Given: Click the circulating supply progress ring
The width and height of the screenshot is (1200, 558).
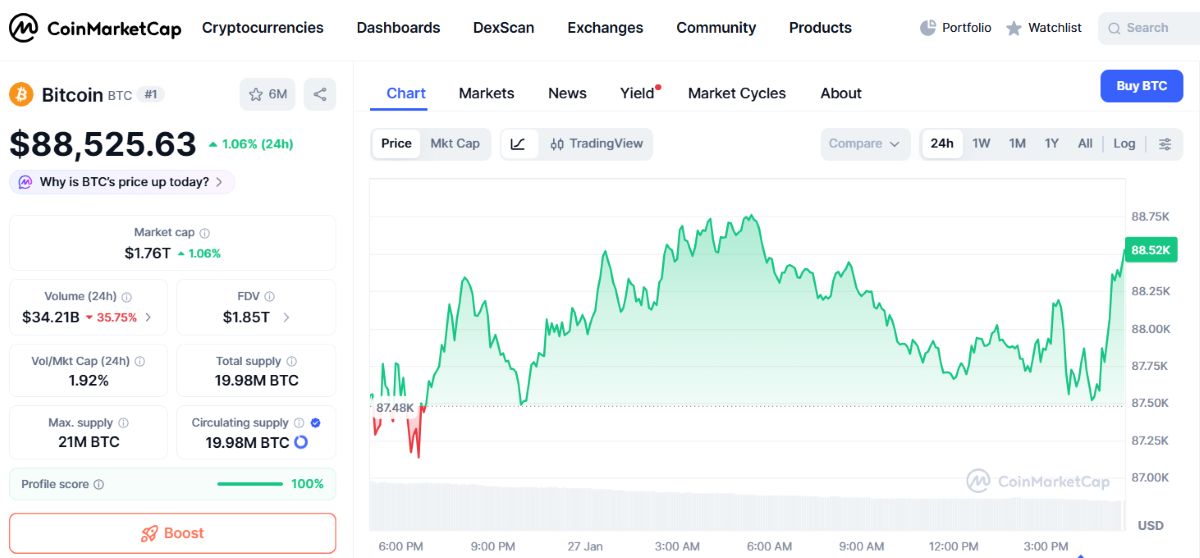Looking at the screenshot, I should click(300, 443).
